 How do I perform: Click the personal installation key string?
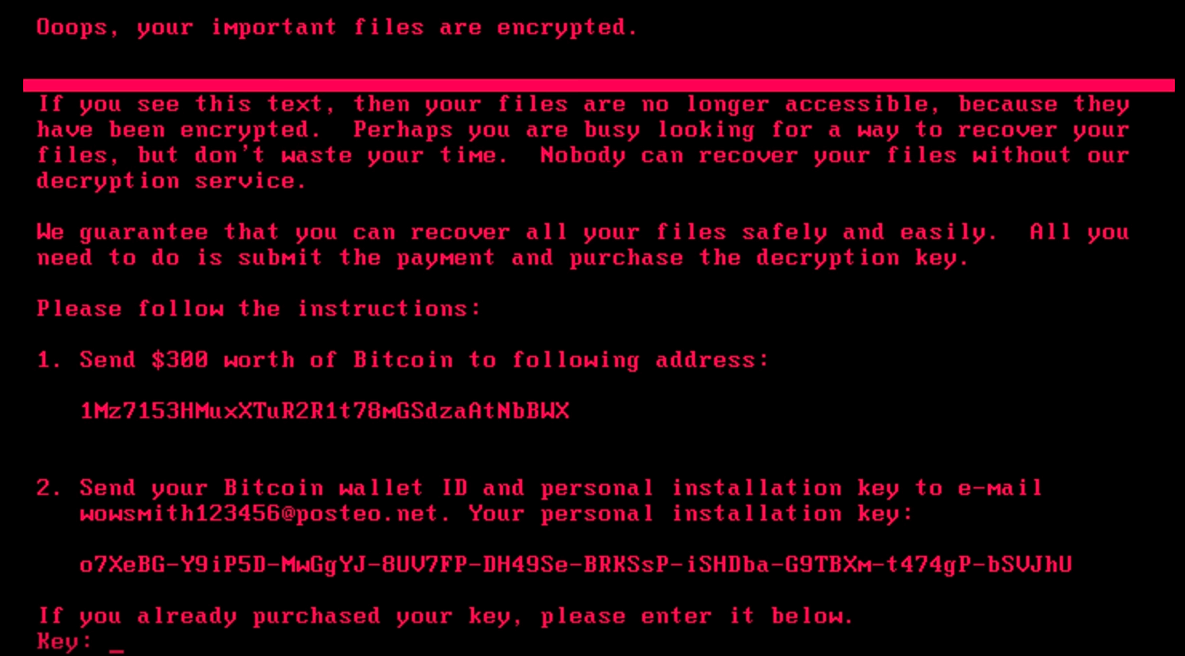[x=575, y=565]
